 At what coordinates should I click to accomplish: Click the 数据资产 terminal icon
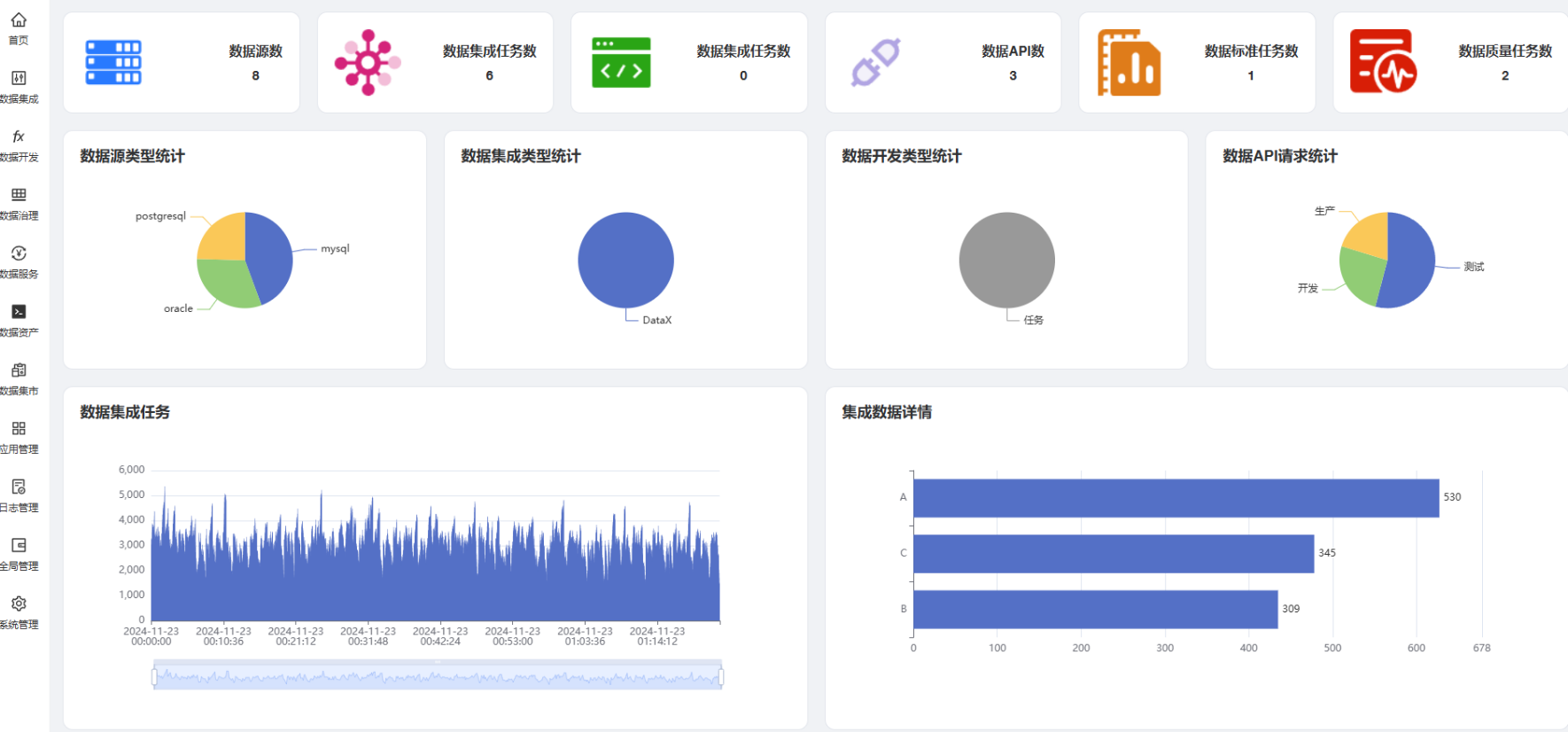pos(19,312)
